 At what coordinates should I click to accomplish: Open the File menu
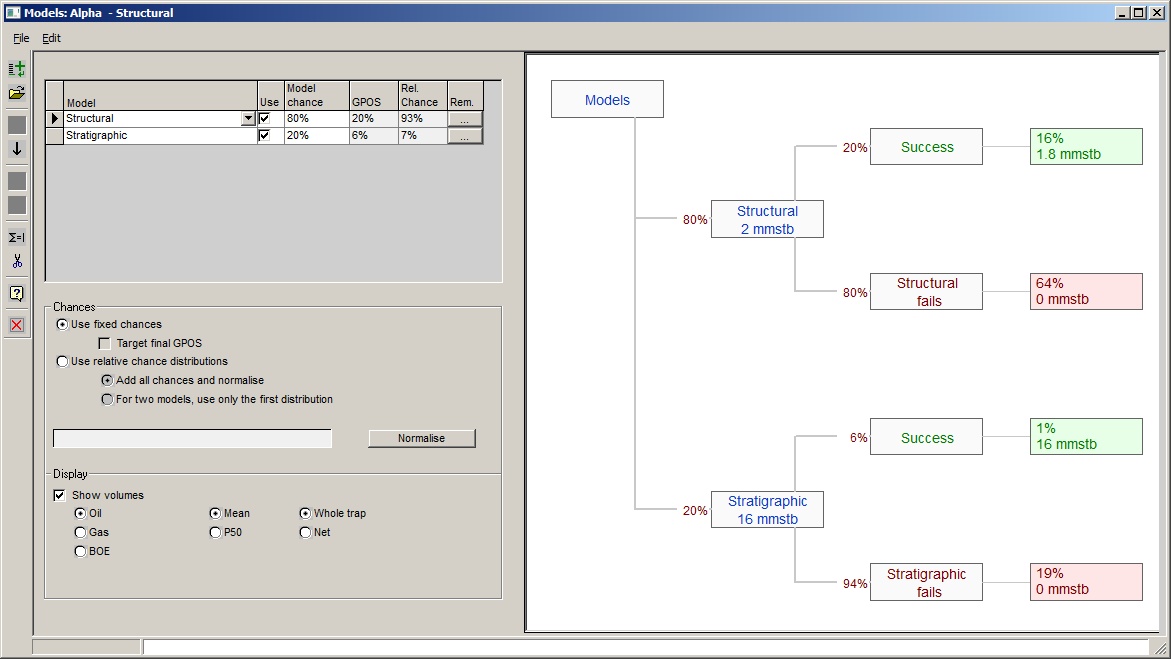[21, 38]
